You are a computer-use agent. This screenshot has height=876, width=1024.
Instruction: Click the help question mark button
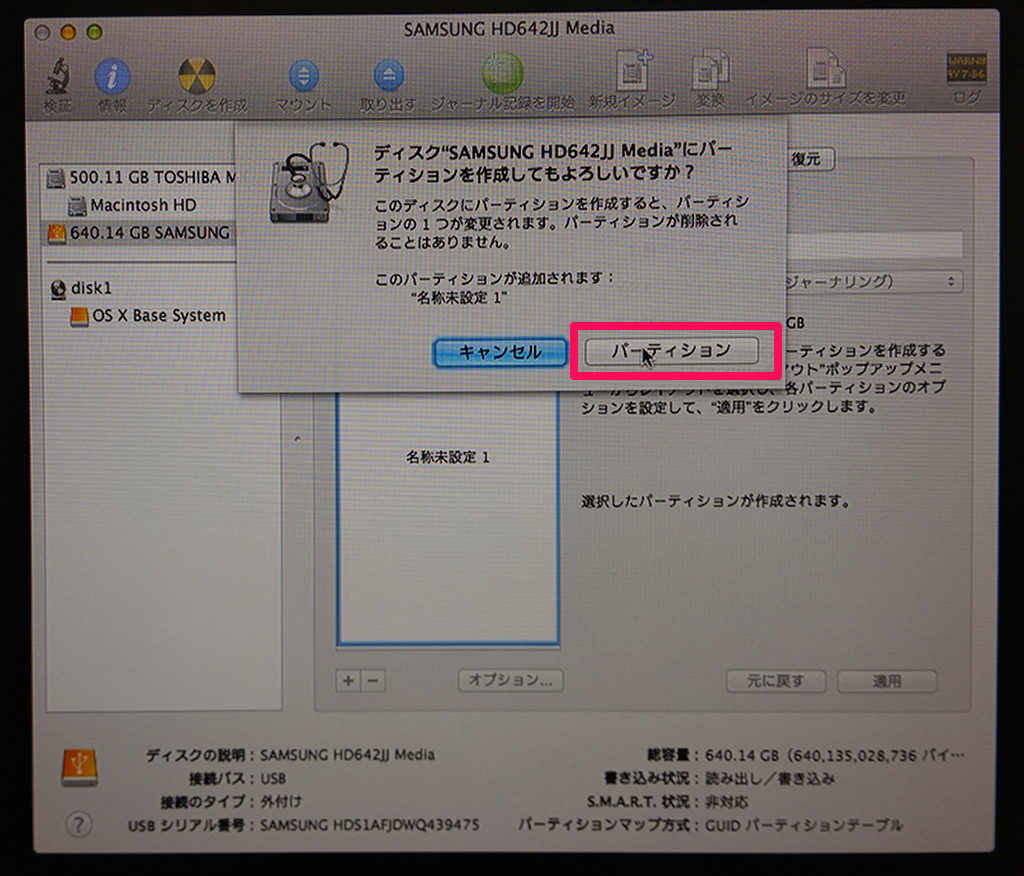78,825
